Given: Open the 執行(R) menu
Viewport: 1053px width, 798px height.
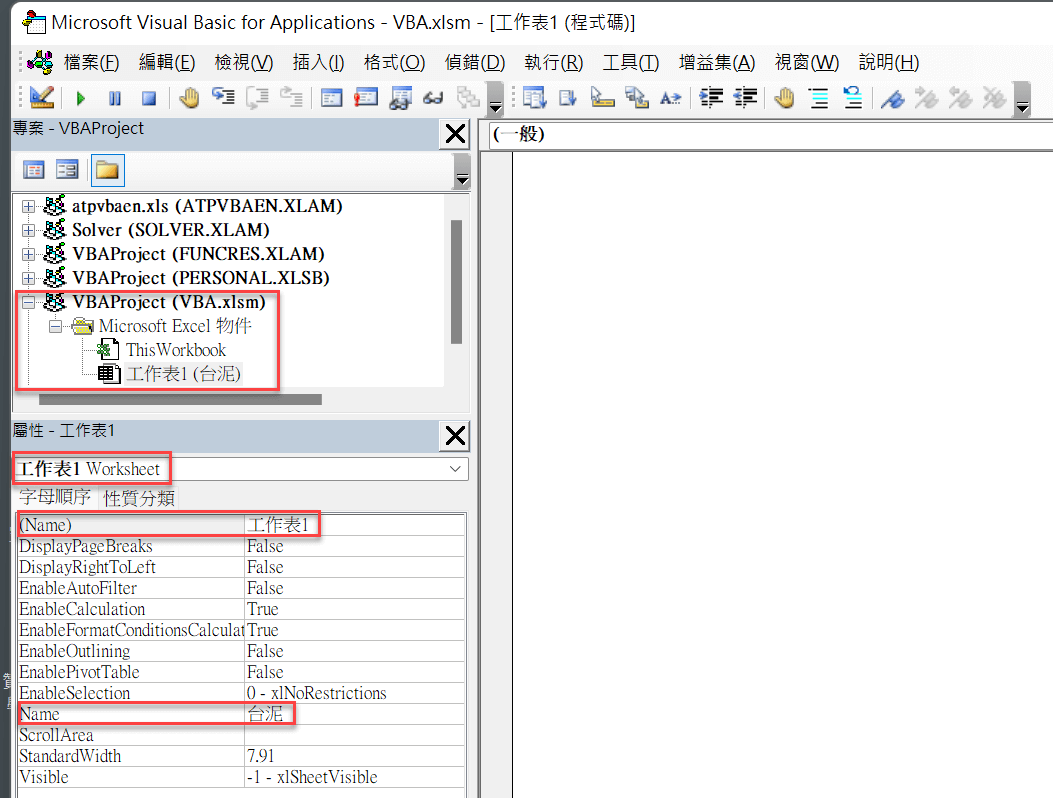Looking at the screenshot, I should (553, 62).
